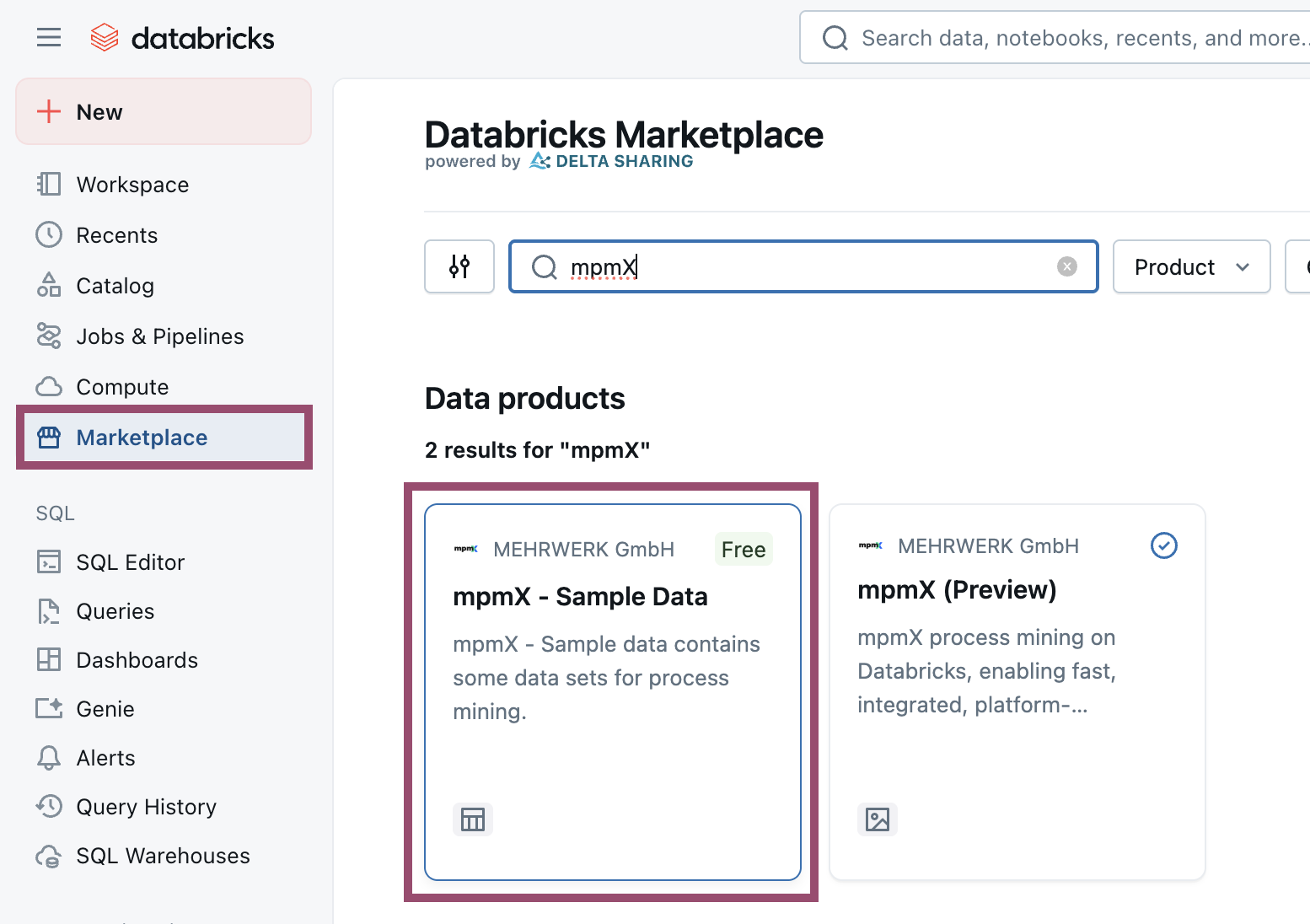1310x924 pixels.
Task: Click the Catalog shapes icon
Action: (x=49, y=285)
